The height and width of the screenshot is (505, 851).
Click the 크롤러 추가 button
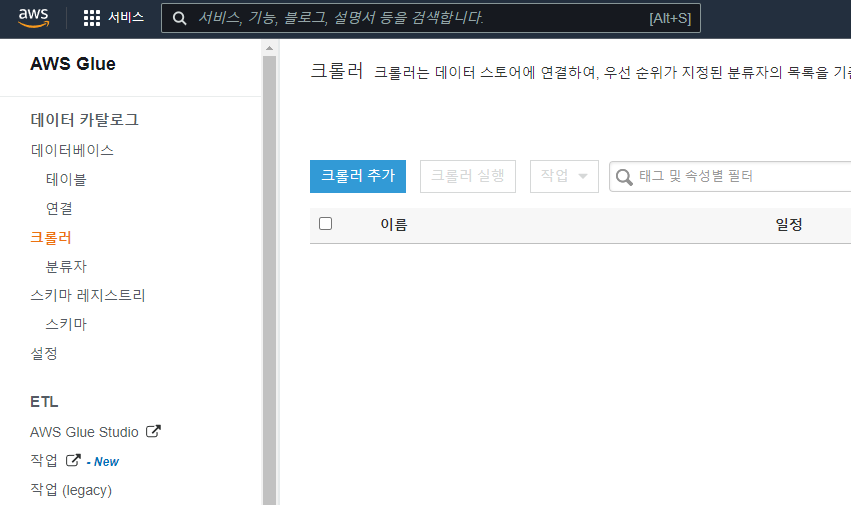(358, 176)
